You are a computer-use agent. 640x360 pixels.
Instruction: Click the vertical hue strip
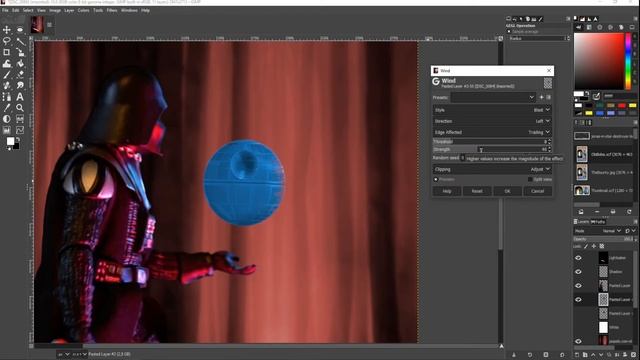(x=629, y=61)
